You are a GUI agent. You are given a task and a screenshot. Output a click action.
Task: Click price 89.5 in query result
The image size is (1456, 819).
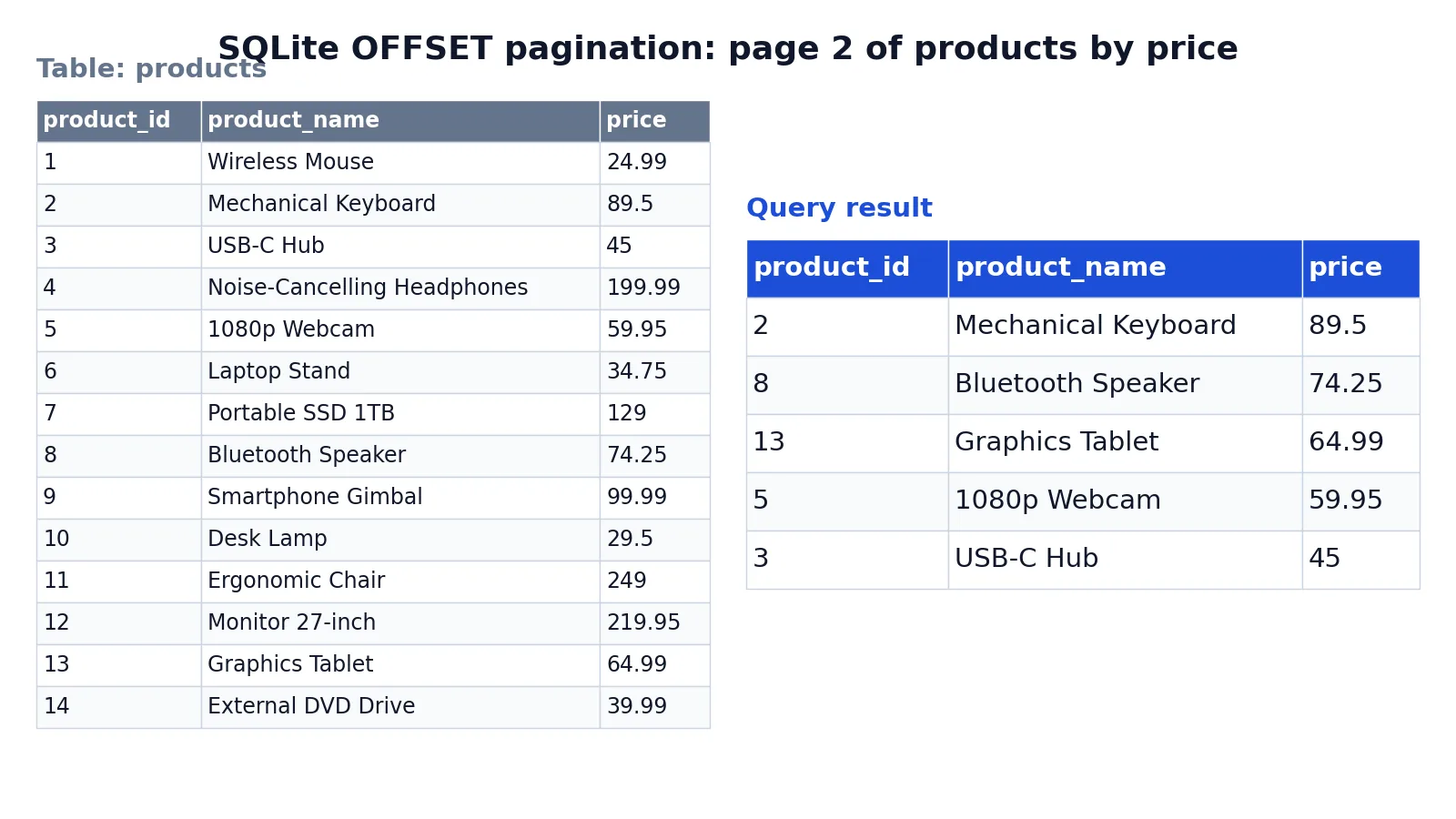[1360, 327]
